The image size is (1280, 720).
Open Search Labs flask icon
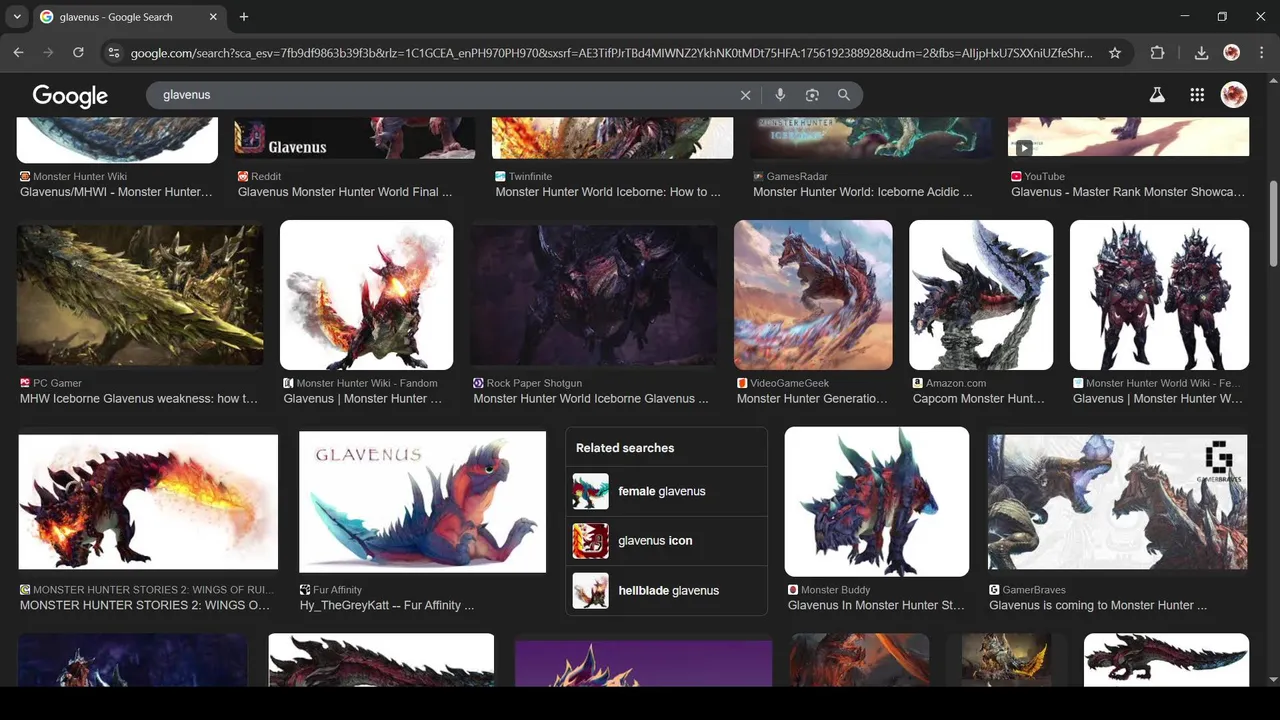(1157, 95)
